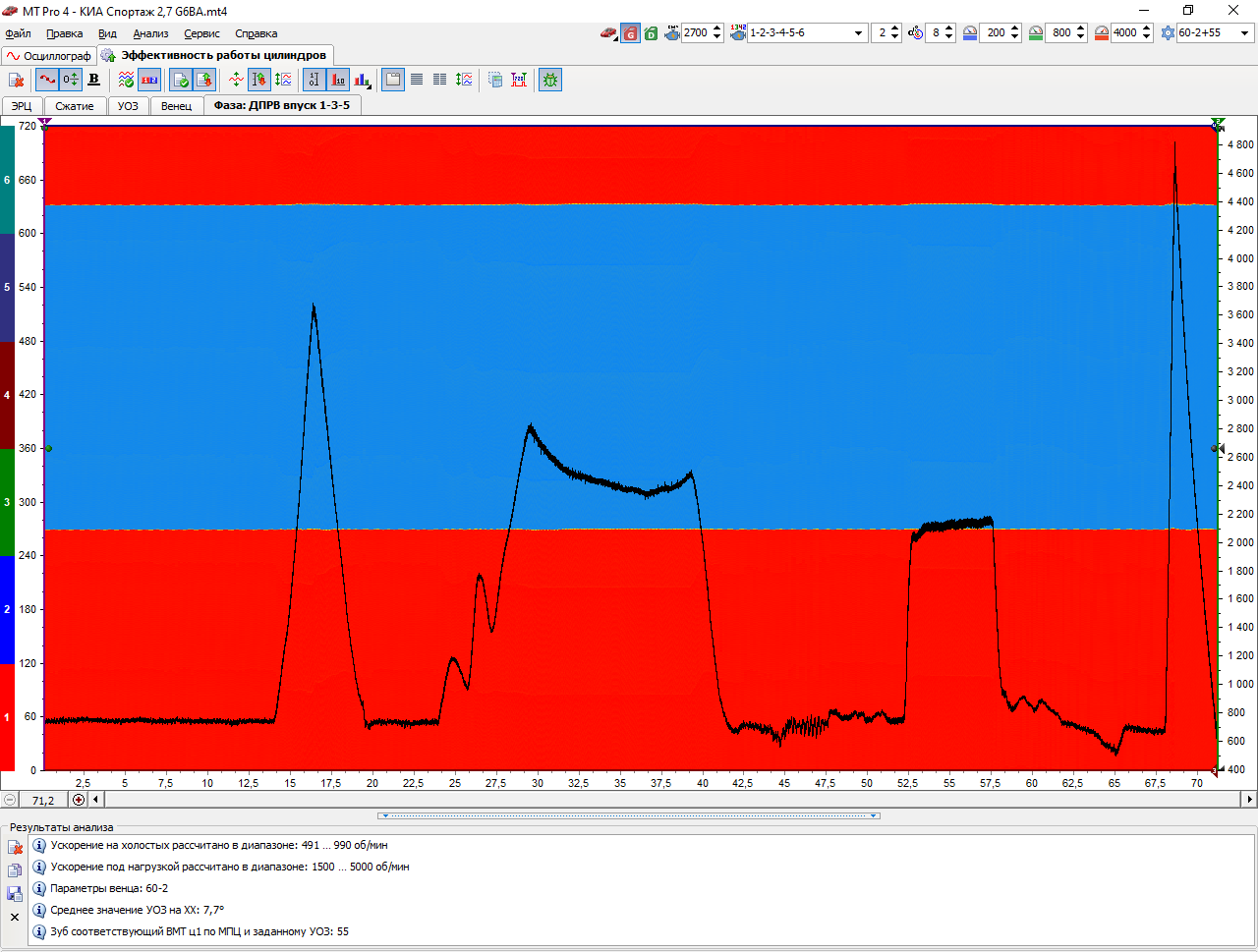Click the green D fuel can icon

pos(651,32)
